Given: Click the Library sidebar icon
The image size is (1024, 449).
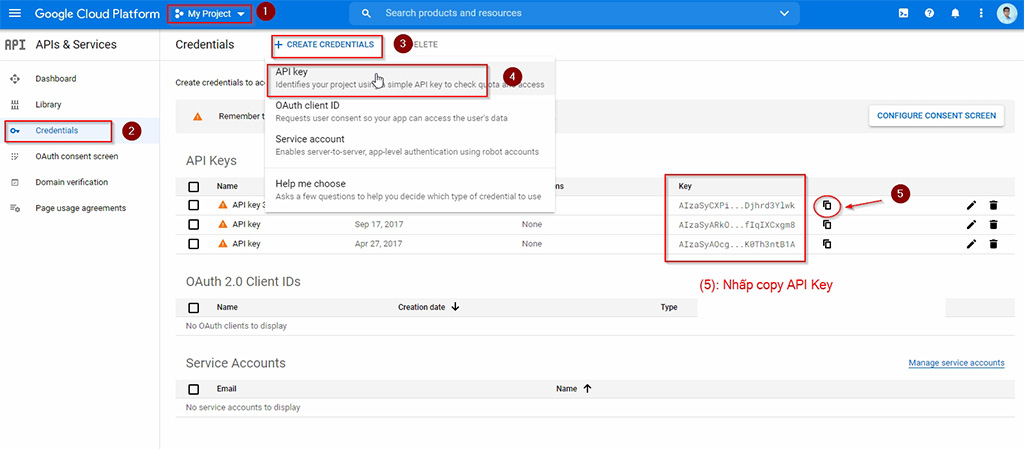Looking at the screenshot, I should (14, 104).
